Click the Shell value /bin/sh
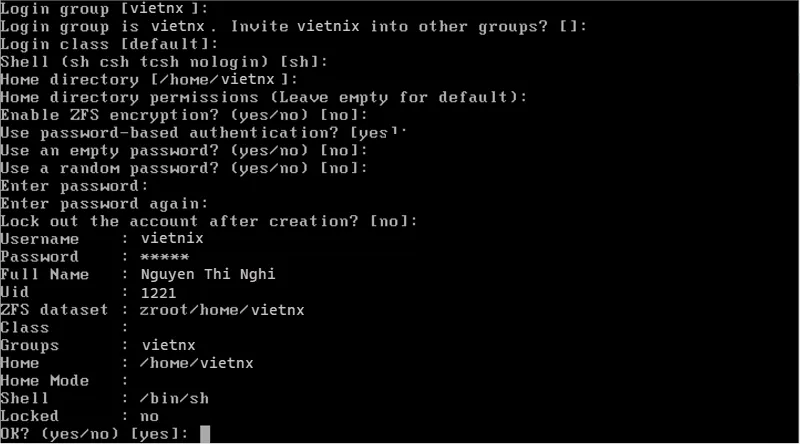Viewport: 800px width, 444px height. pyautogui.click(x=174, y=398)
